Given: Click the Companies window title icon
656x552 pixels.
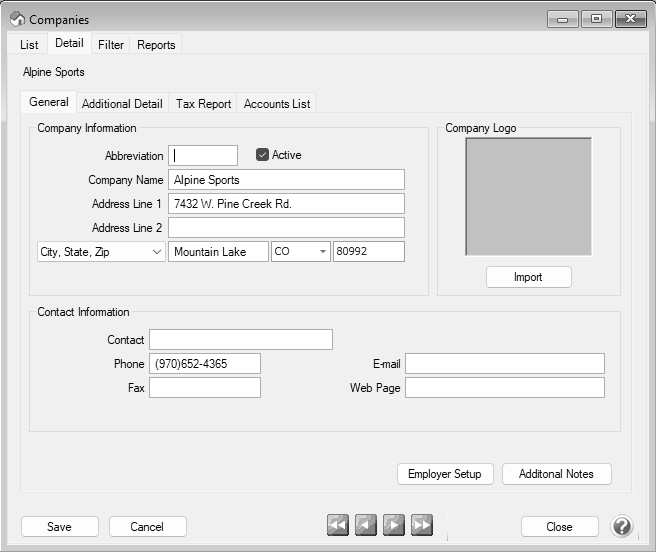Looking at the screenshot, I should click(x=16, y=19).
